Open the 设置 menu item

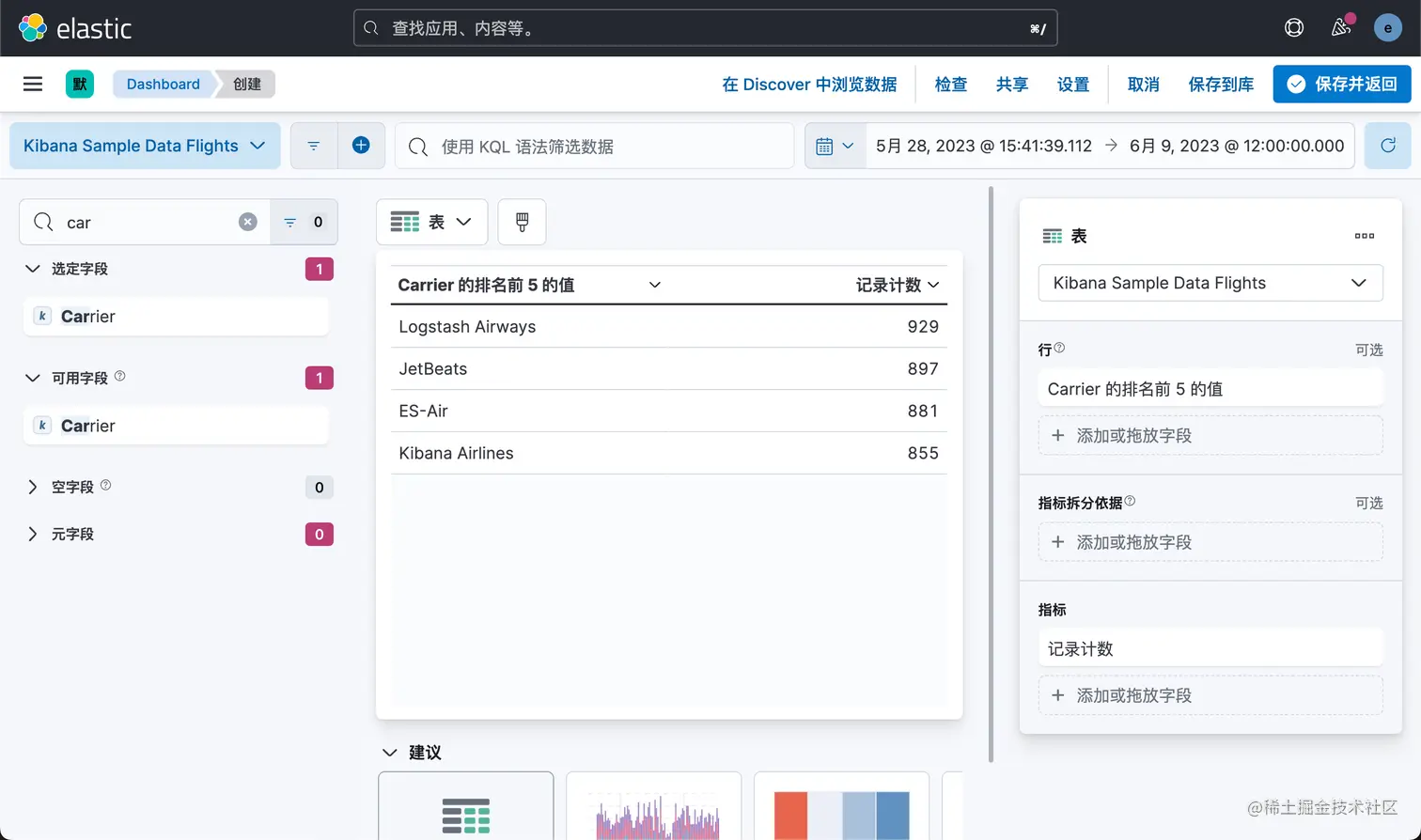(x=1073, y=85)
